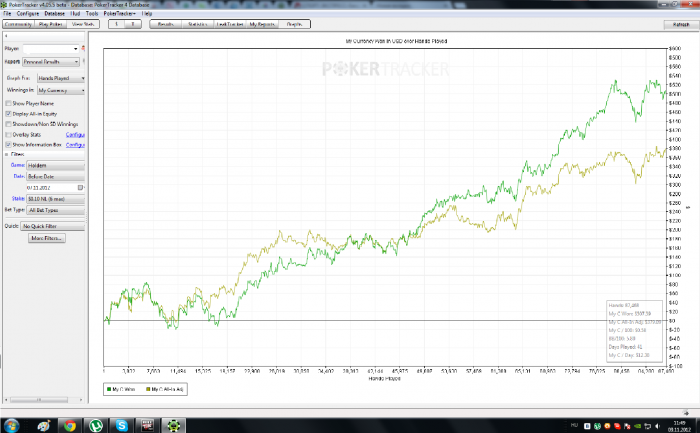Toggle Show Player Name checkbox

(x=8, y=103)
